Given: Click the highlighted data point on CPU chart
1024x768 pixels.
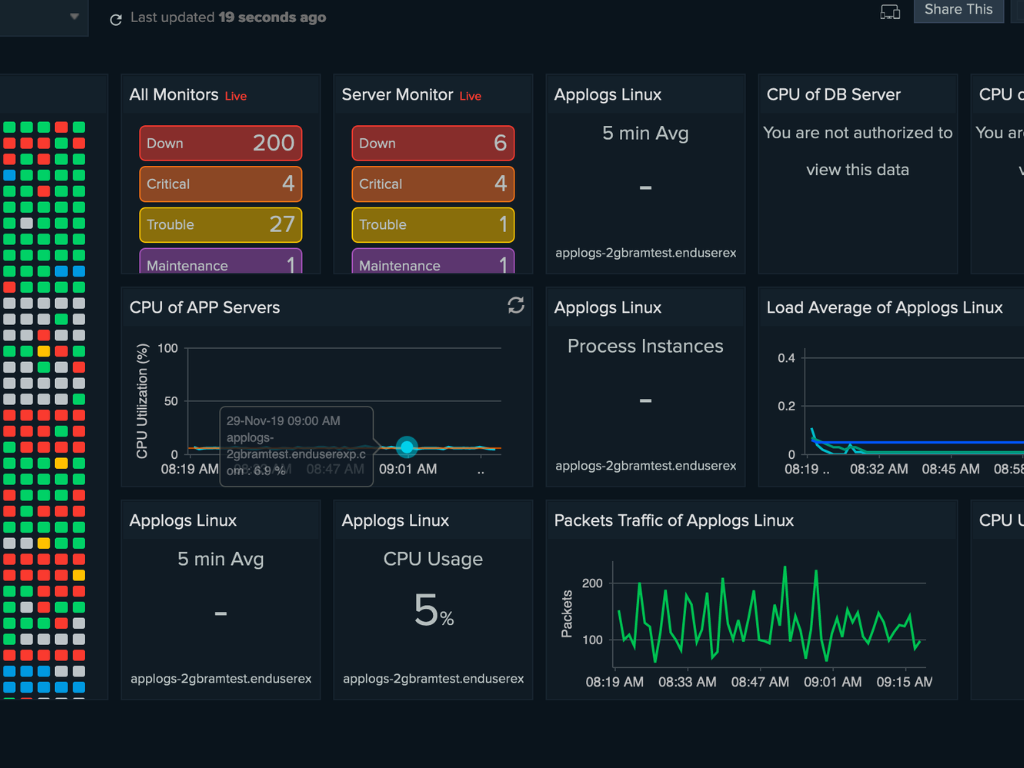Looking at the screenshot, I should click(407, 447).
